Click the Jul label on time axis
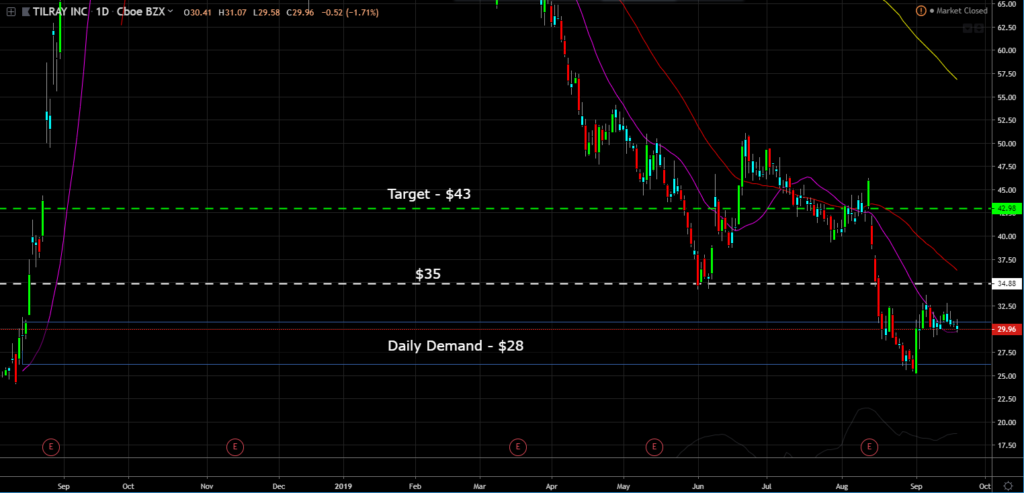This screenshot has width=1024, height=493. pyautogui.click(x=767, y=486)
